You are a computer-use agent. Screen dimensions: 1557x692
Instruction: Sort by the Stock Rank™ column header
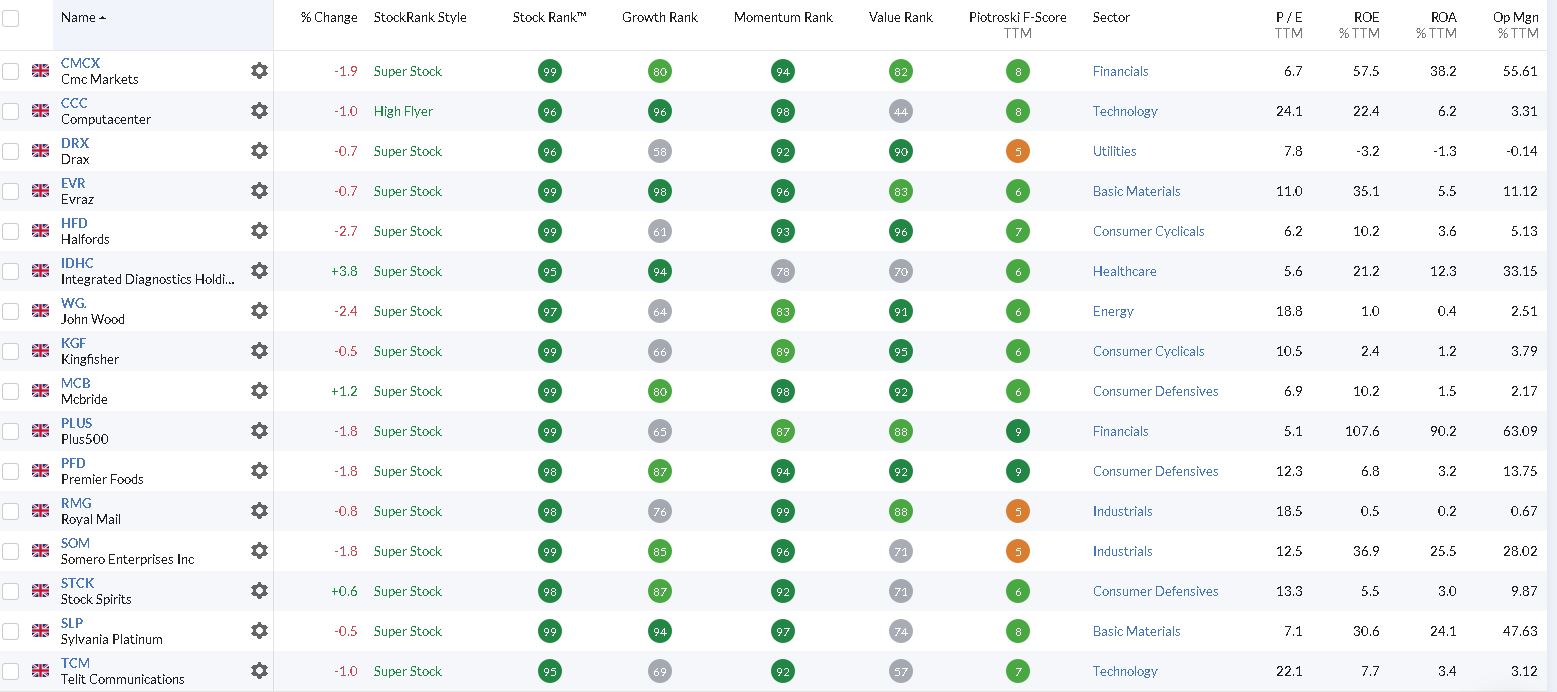(x=549, y=17)
